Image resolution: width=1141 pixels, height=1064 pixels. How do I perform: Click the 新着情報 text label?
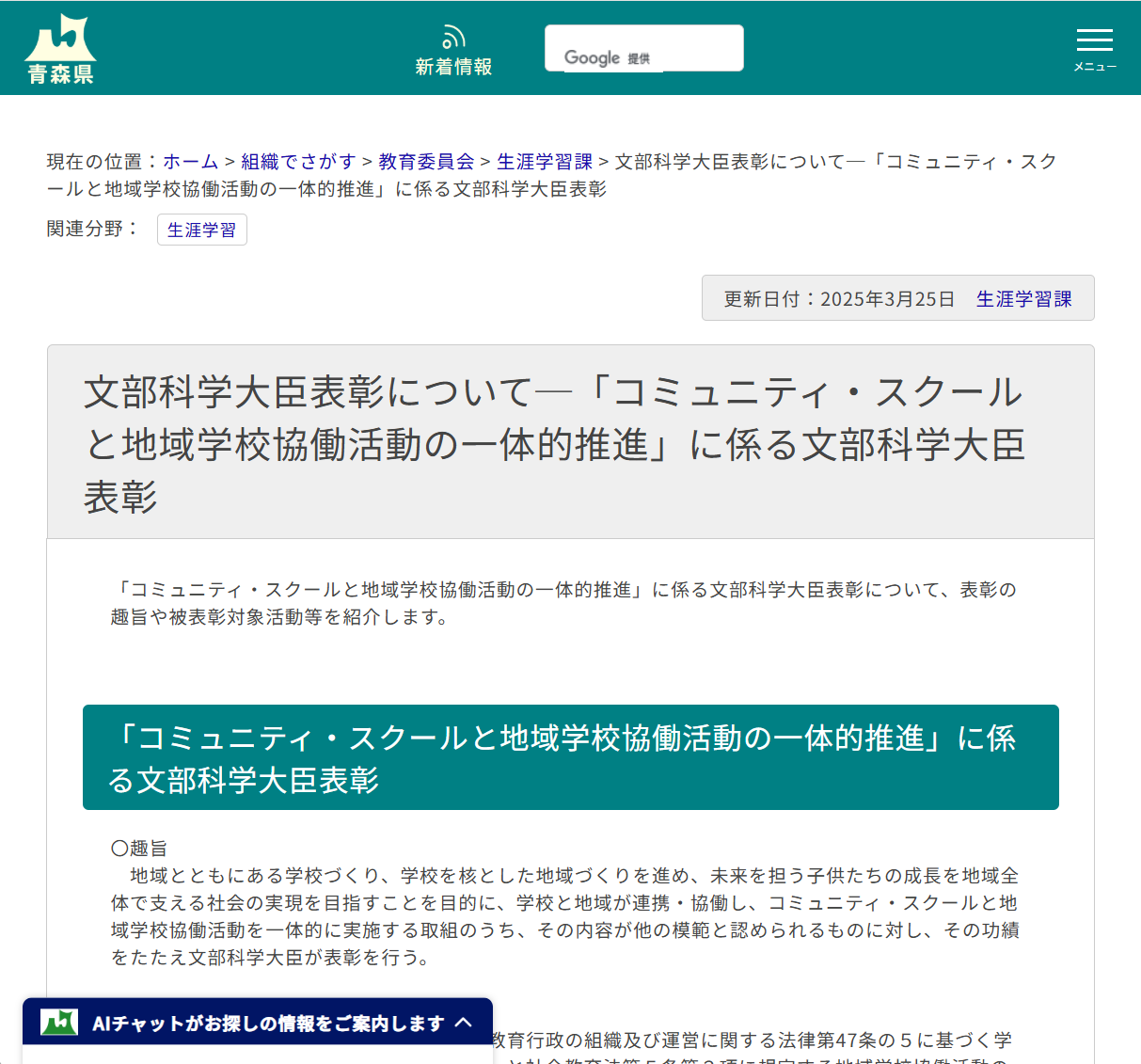453,66
